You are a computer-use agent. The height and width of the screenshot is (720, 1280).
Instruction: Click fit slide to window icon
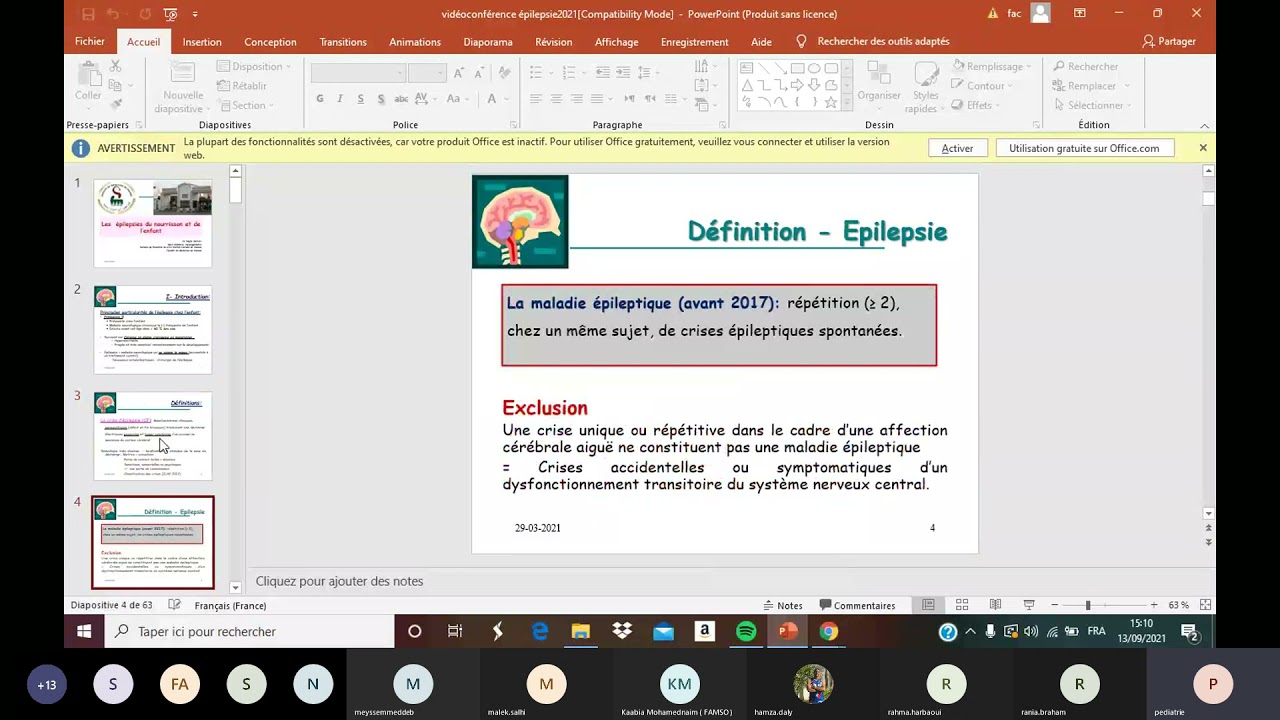point(1205,605)
